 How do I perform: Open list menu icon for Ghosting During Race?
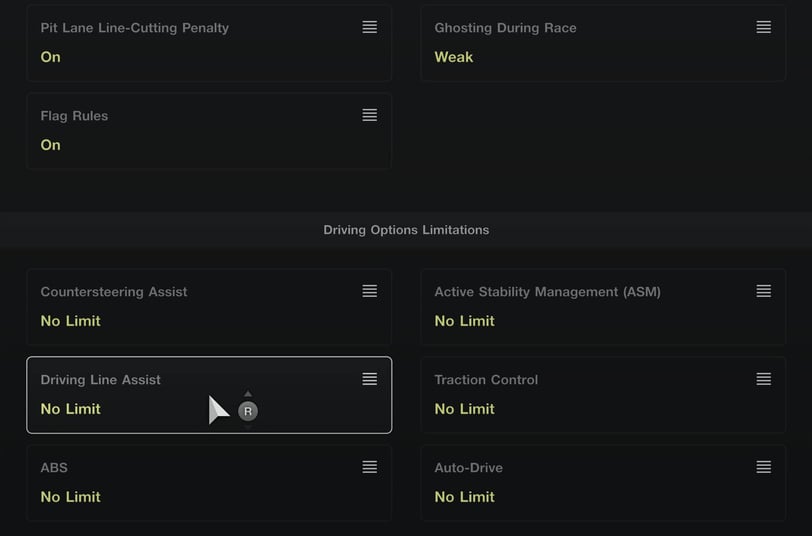point(763,27)
